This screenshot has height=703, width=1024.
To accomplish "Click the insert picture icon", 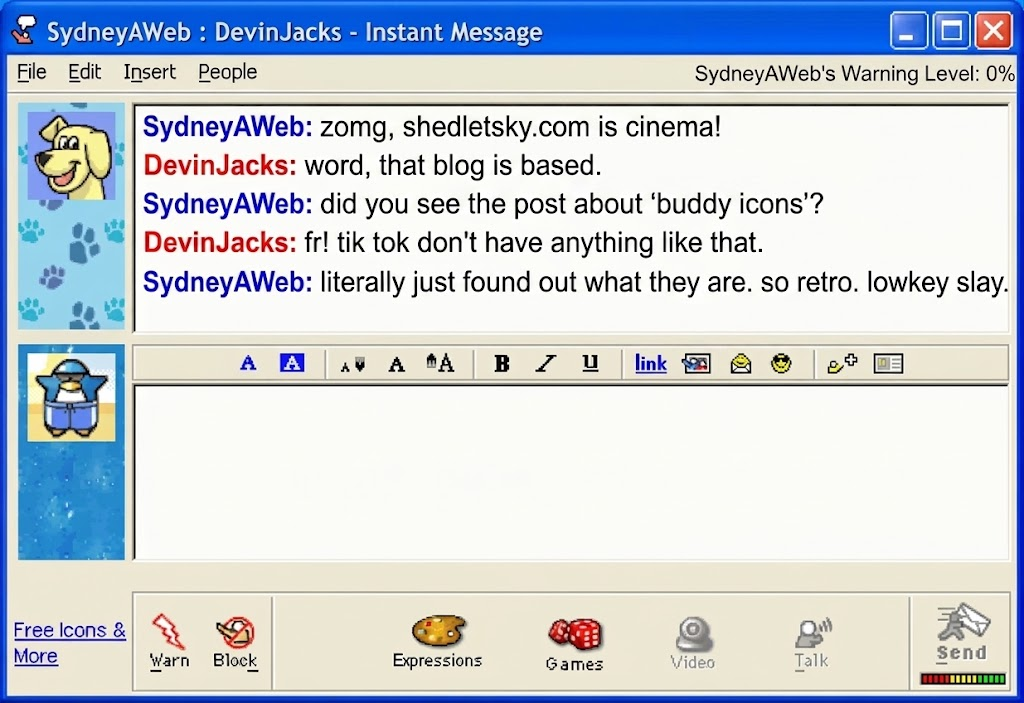I will pyautogui.click(x=696, y=363).
